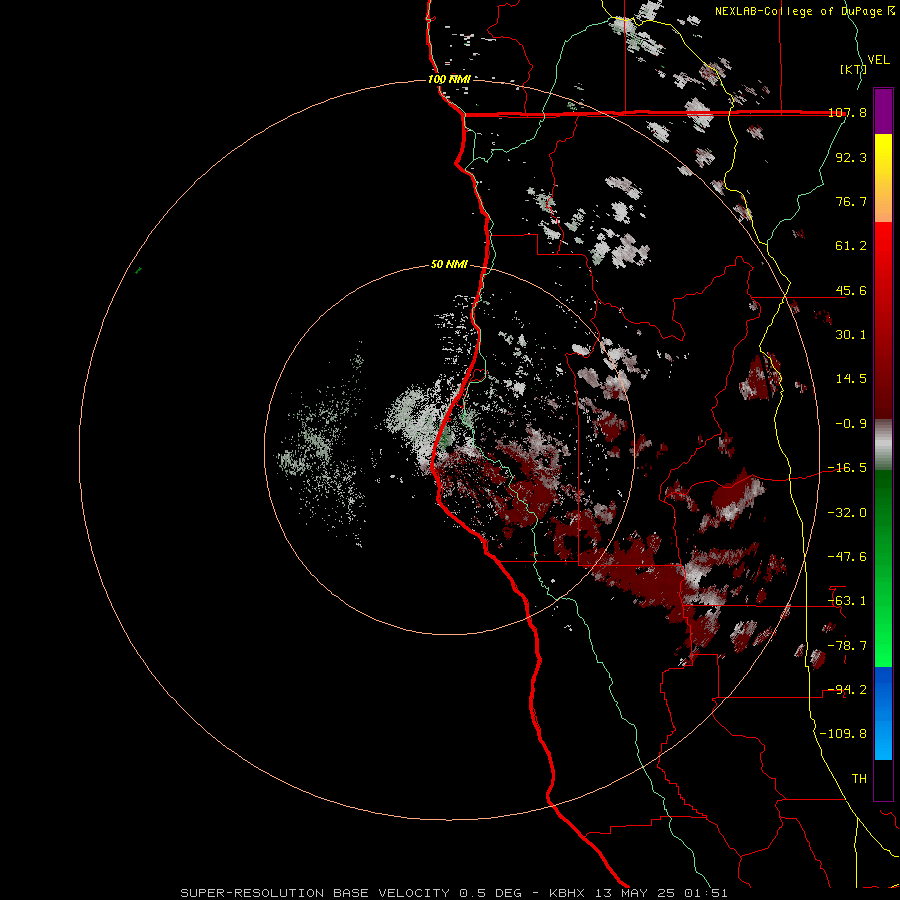Click the purple segment of the color bar
The image size is (900, 900).
(883, 111)
